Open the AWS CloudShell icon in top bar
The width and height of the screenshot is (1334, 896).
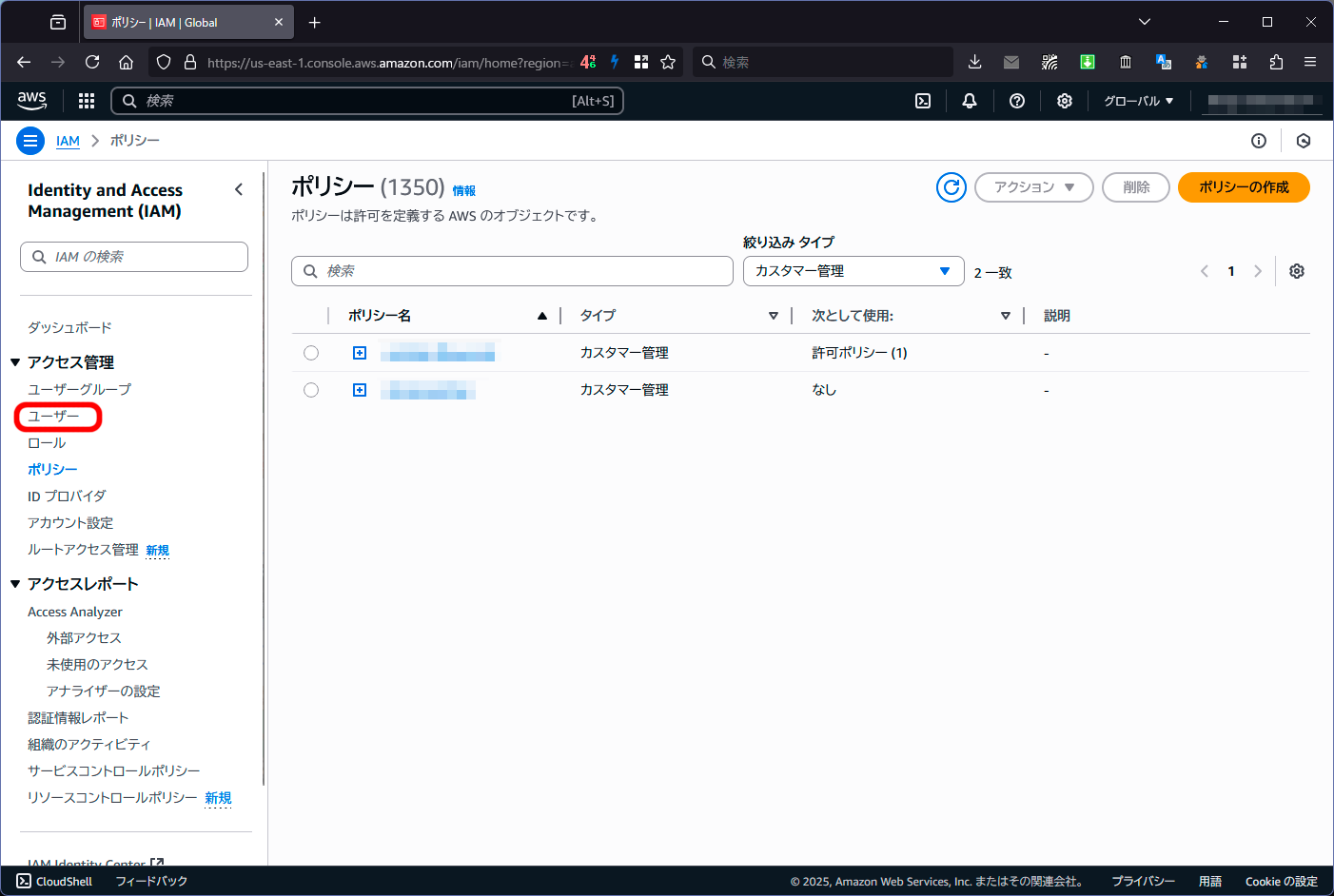tap(922, 101)
